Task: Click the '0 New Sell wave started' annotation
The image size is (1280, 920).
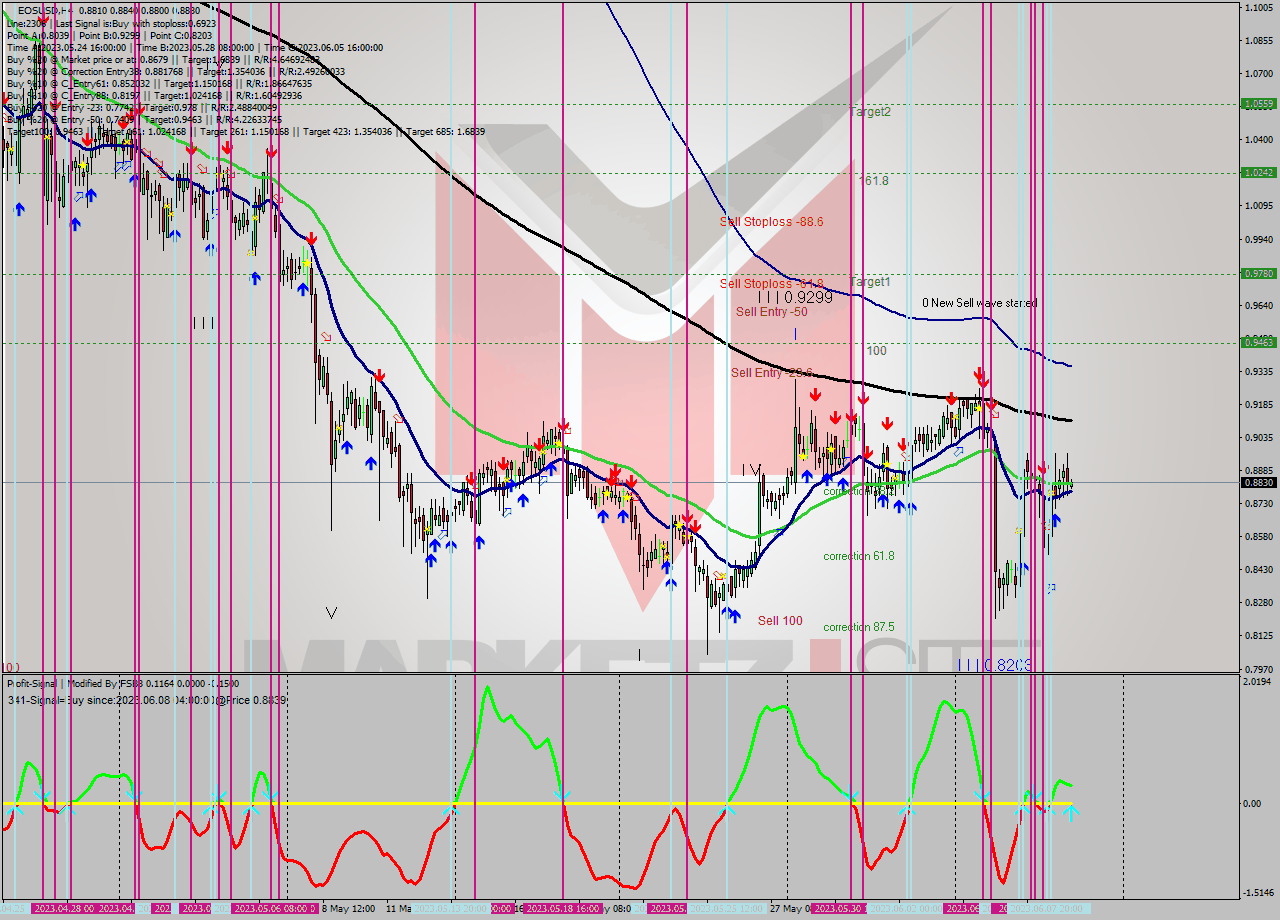Action: pyautogui.click(x=979, y=303)
